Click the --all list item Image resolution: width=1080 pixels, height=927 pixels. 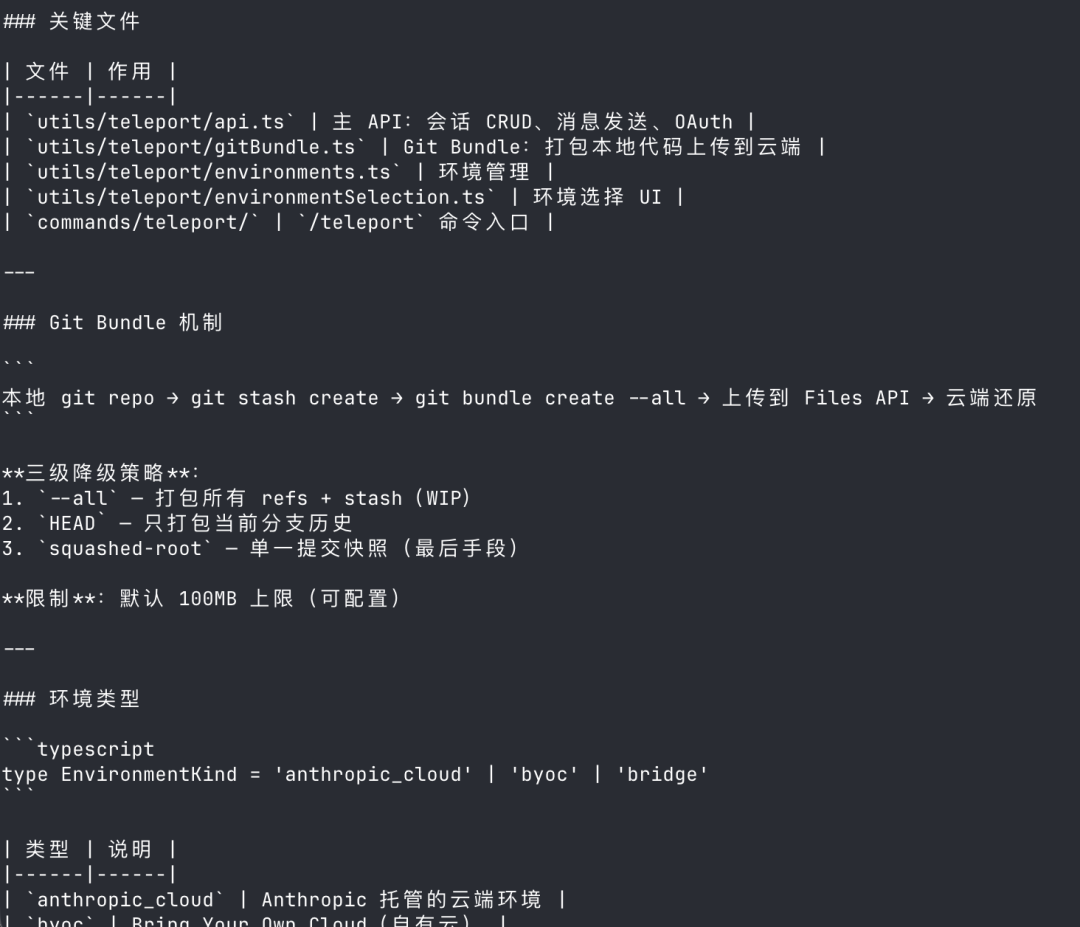[72, 498]
